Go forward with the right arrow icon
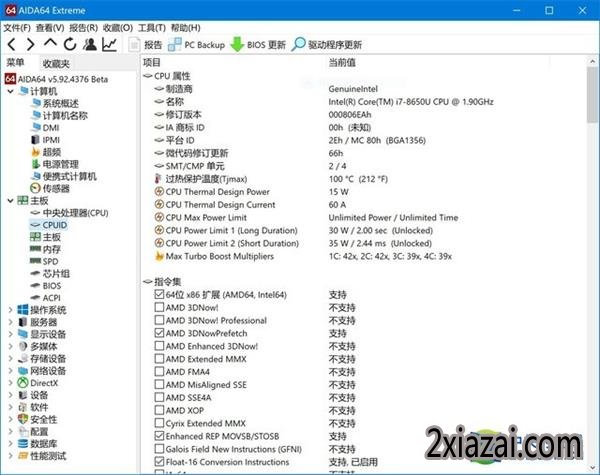The image size is (600, 475). click(31, 44)
